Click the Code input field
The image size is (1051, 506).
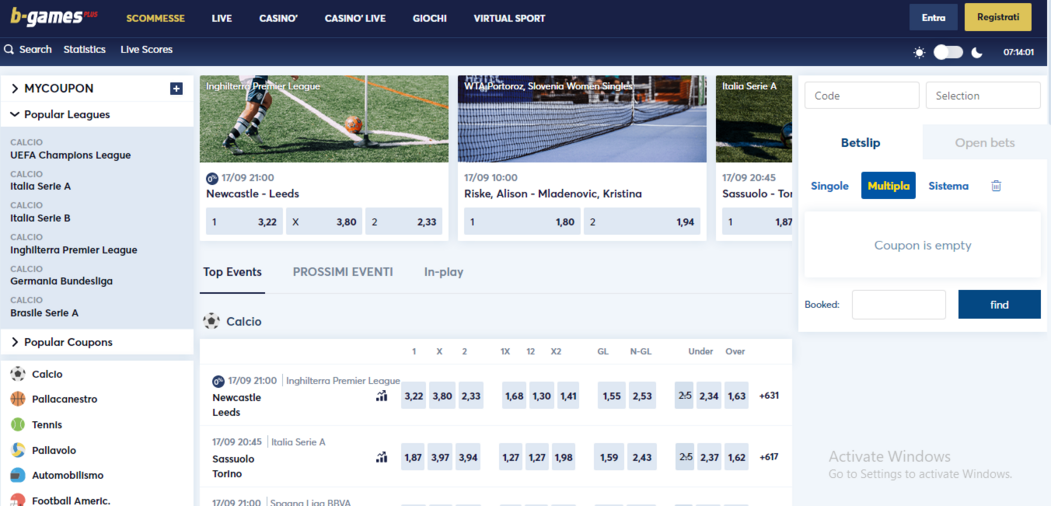(x=861, y=96)
